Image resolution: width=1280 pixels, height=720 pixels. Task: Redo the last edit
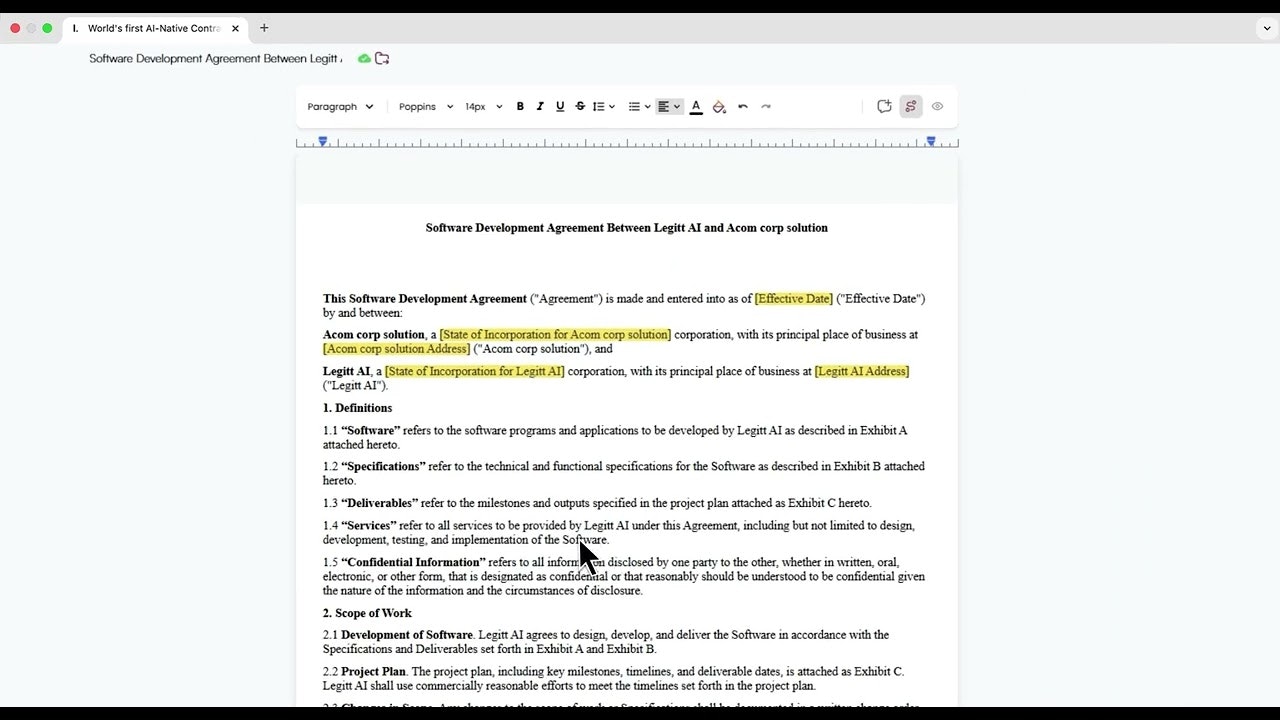coord(766,106)
